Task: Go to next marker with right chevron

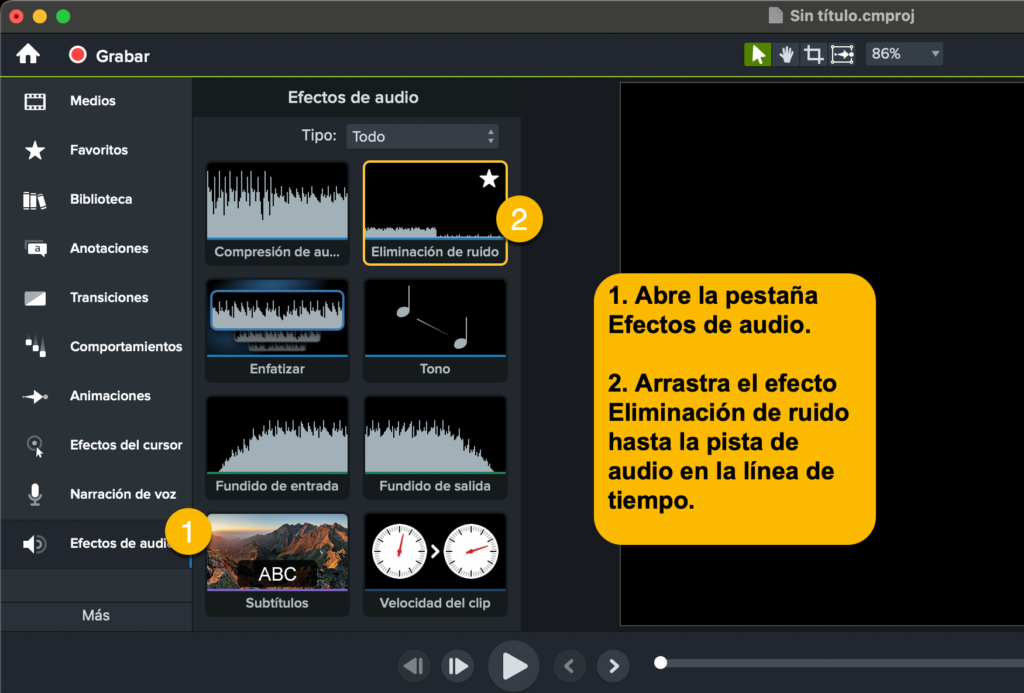Action: pyautogui.click(x=613, y=666)
